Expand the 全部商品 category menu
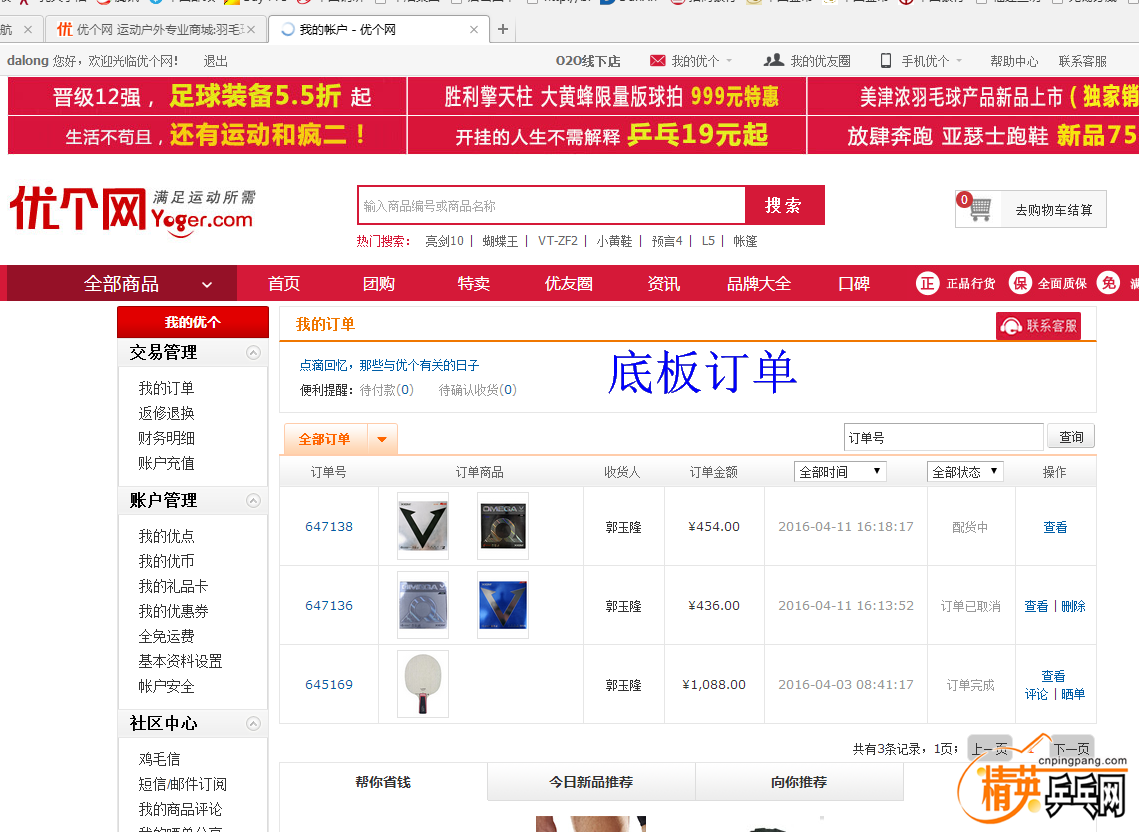The image size is (1139, 832). coord(207,285)
